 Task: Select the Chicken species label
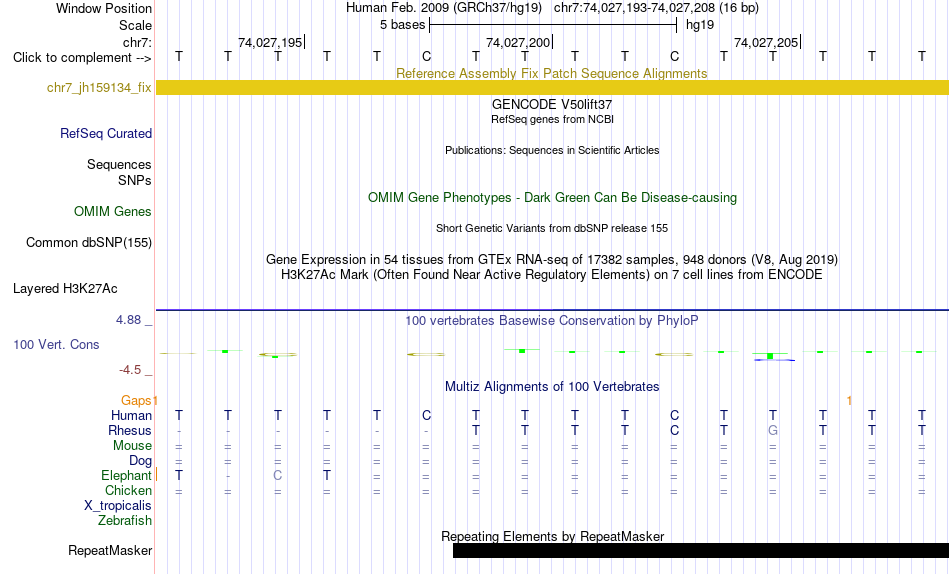coord(128,490)
